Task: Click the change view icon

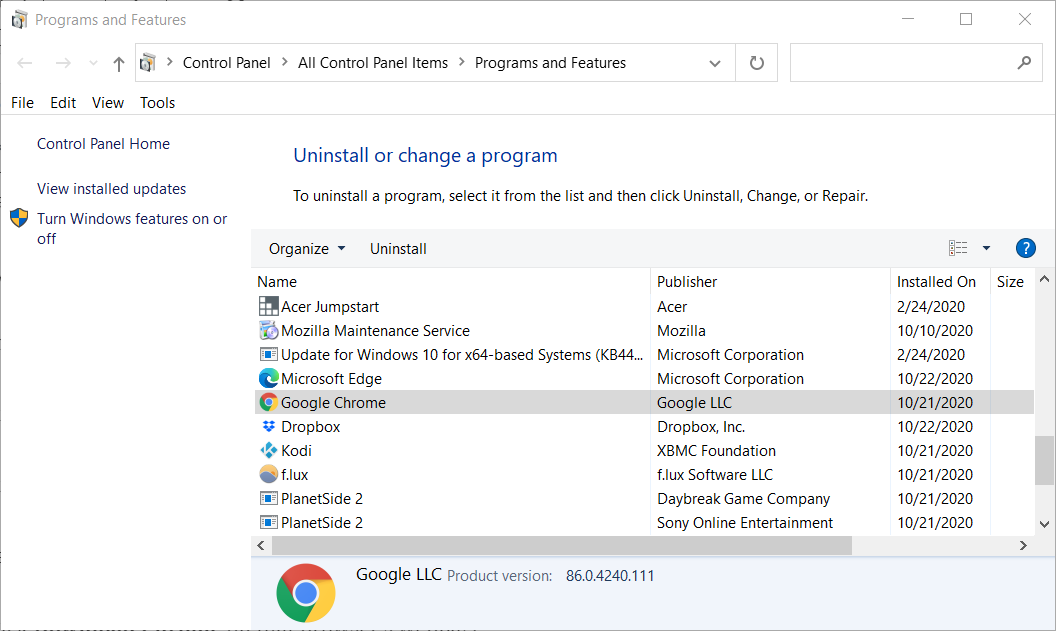Action: click(958, 248)
